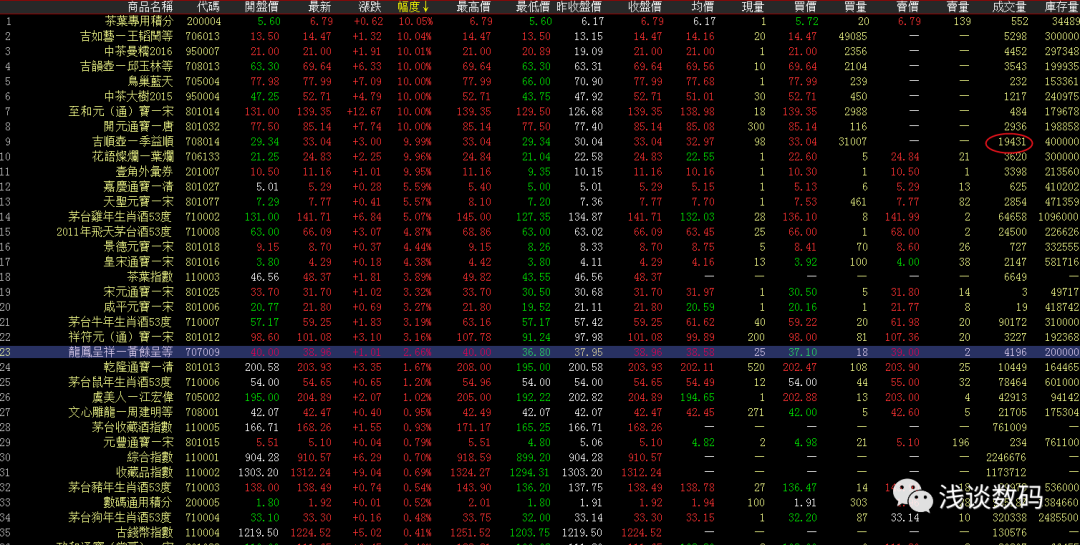Select the 茶葉指數 row

pos(540,276)
